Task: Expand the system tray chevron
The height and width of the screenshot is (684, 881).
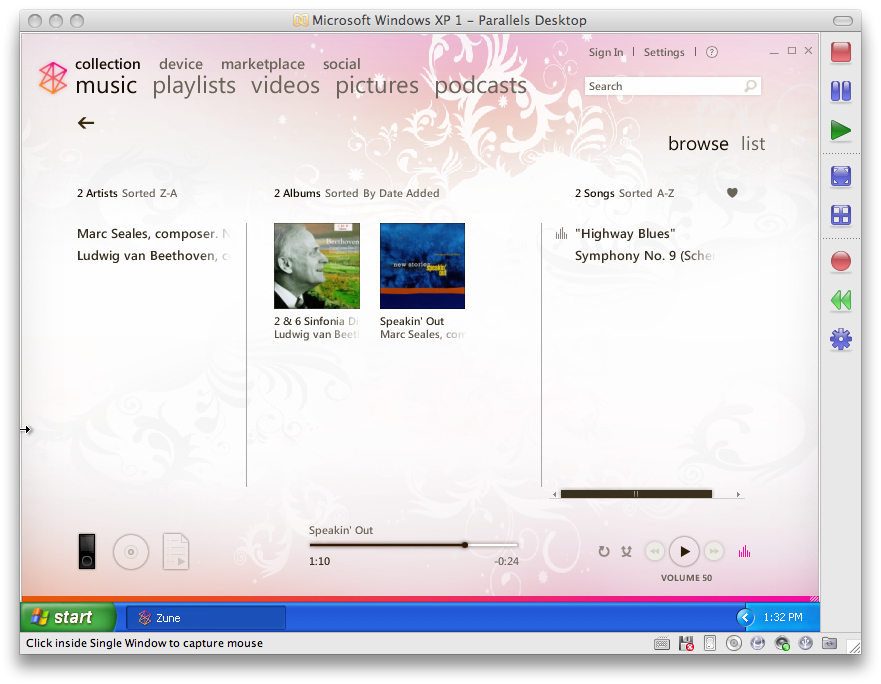Action: (x=745, y=617)
